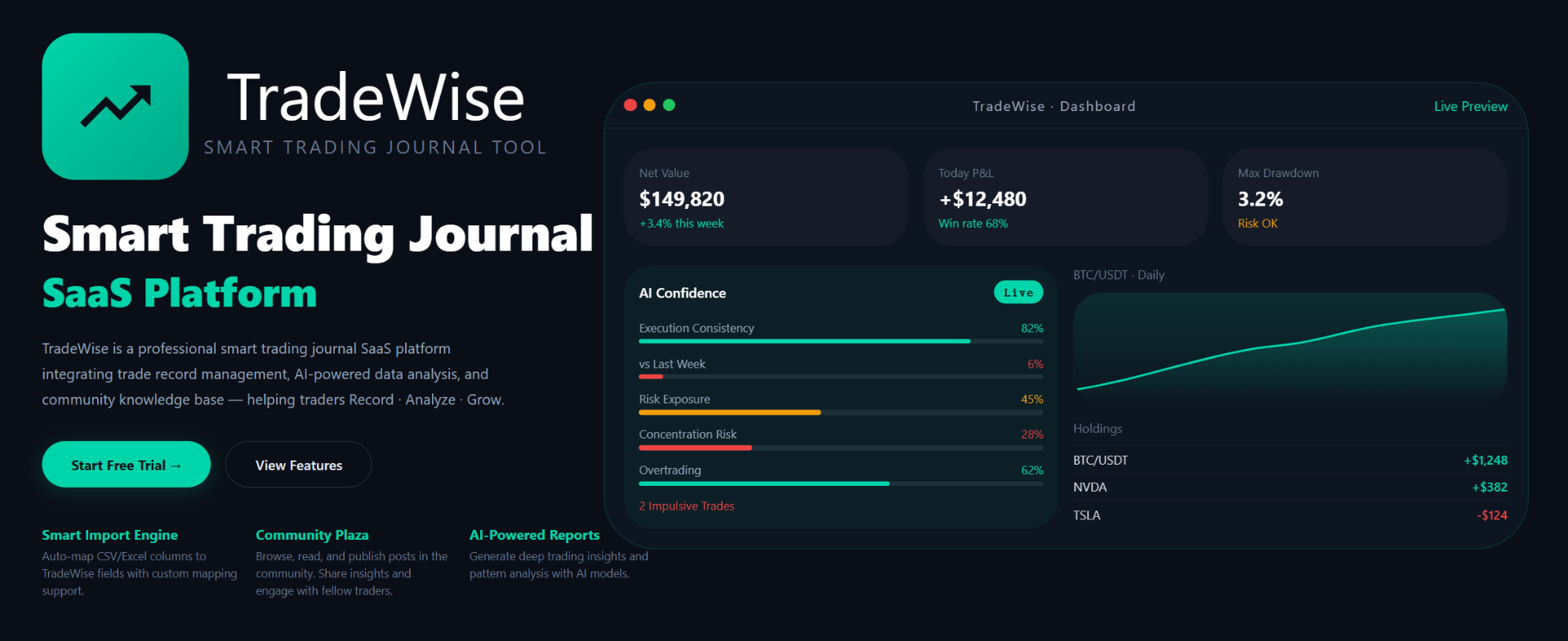This screenshot has height=641, width=1568.
Task: Click the '62%' Overtrading value
Action: tap(1032, 470)
